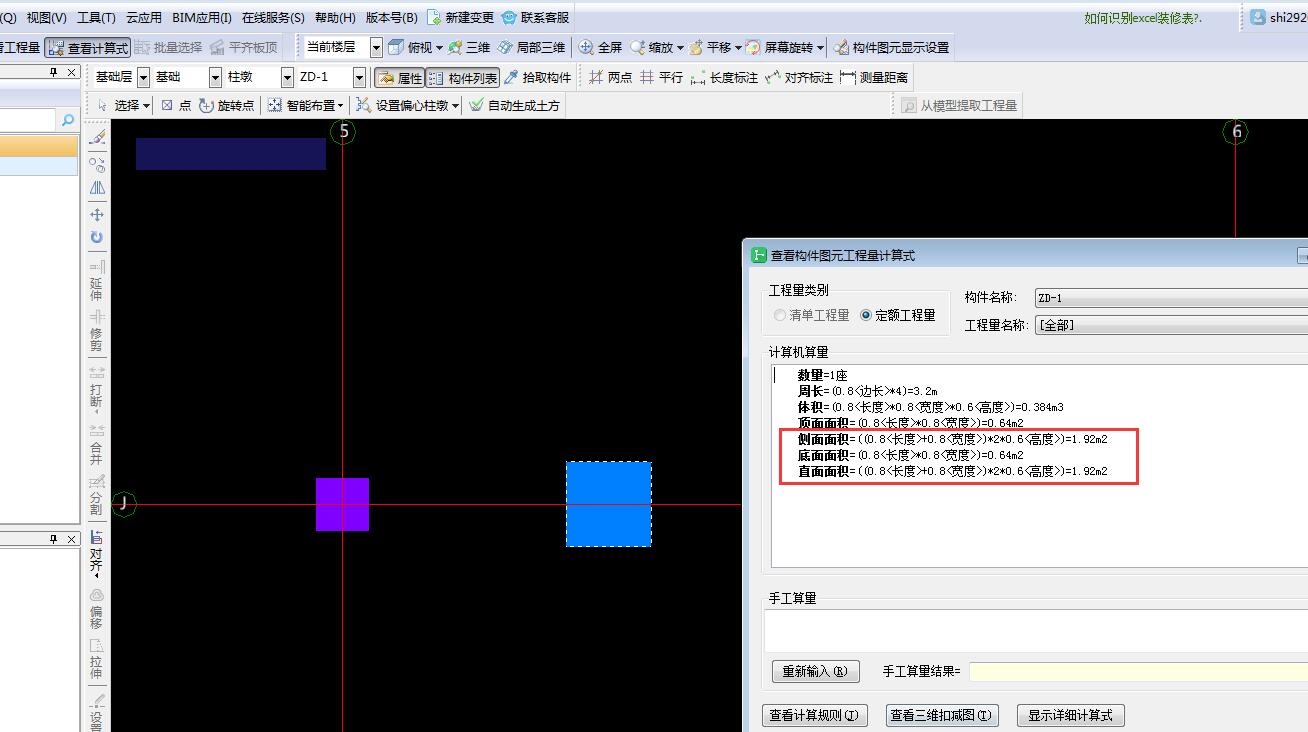Pin the lower left panel
This screenshot has width=1308, height=732.
pos(54,539)
